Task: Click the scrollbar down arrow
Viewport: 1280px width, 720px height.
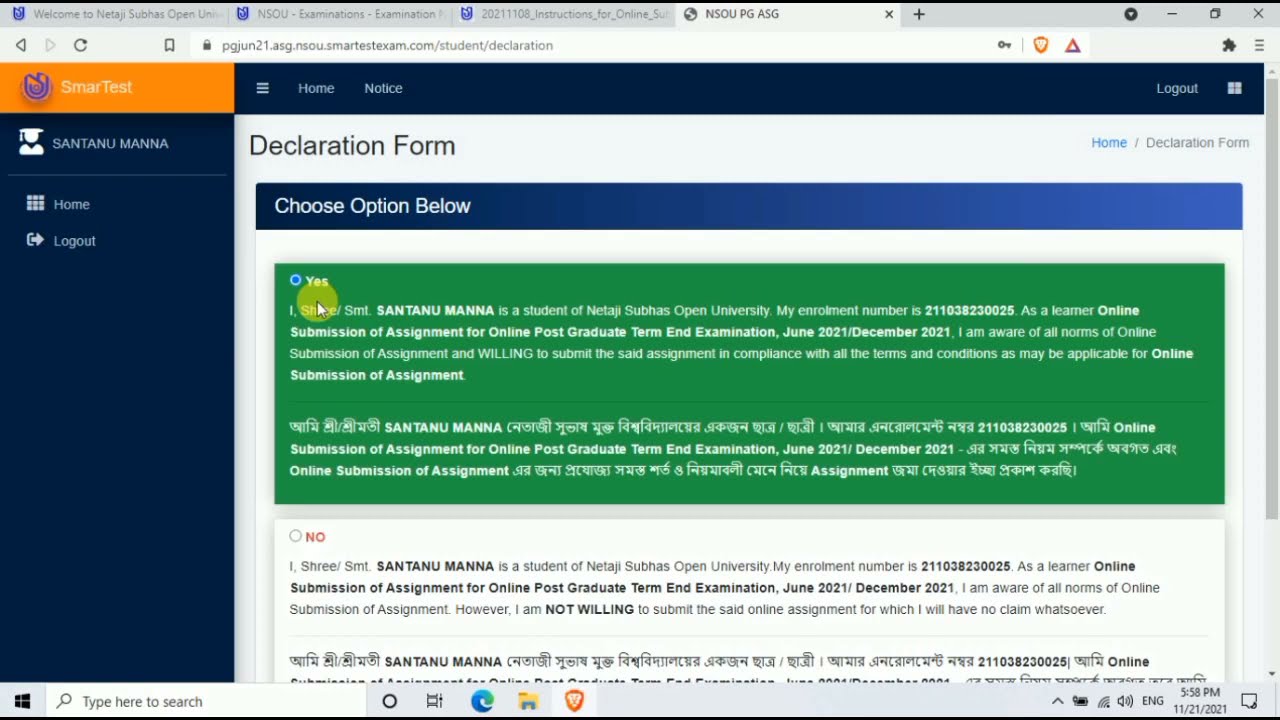Action: point(1272,673)
